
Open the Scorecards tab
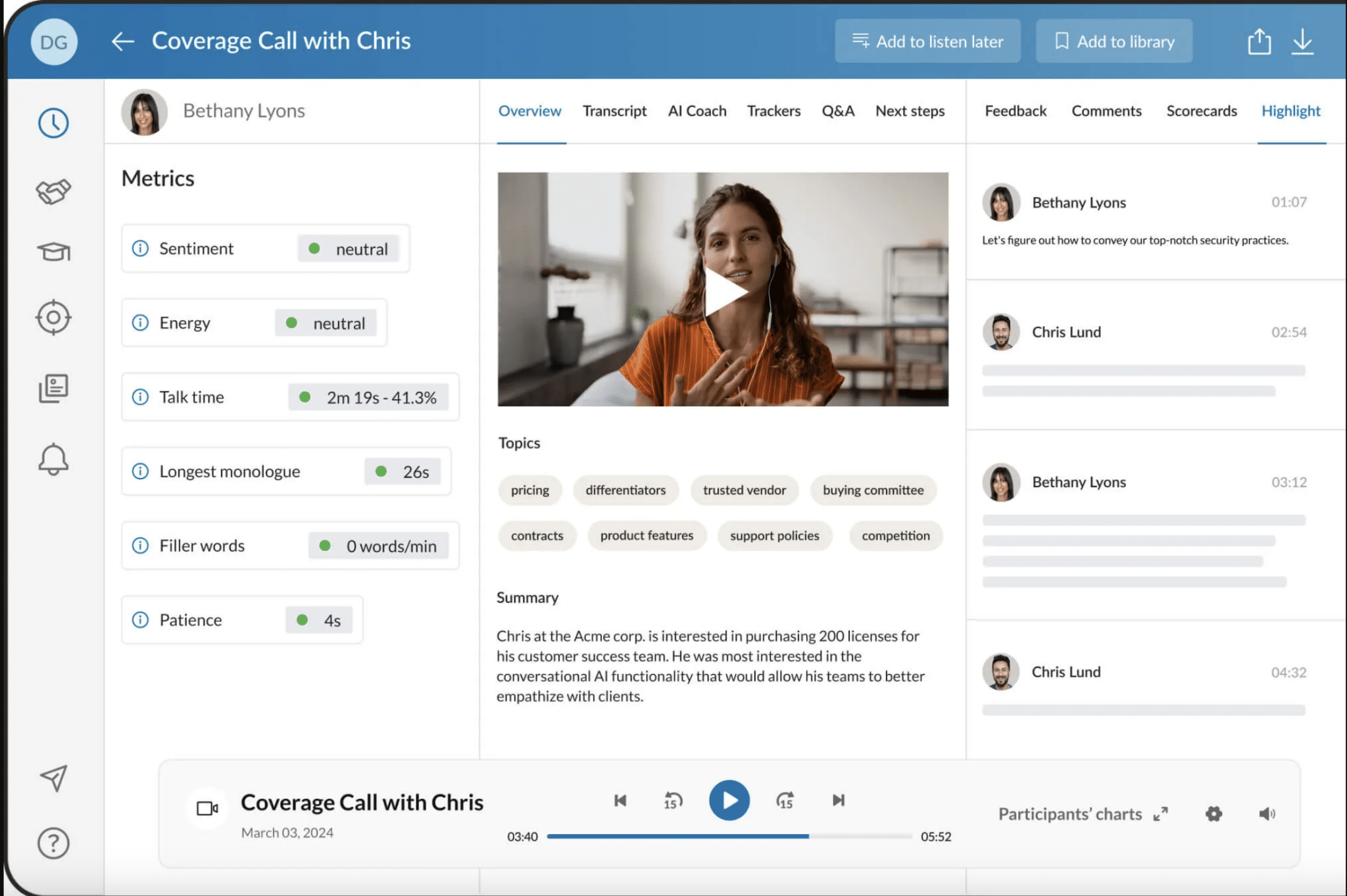(x=1201, y=111)
